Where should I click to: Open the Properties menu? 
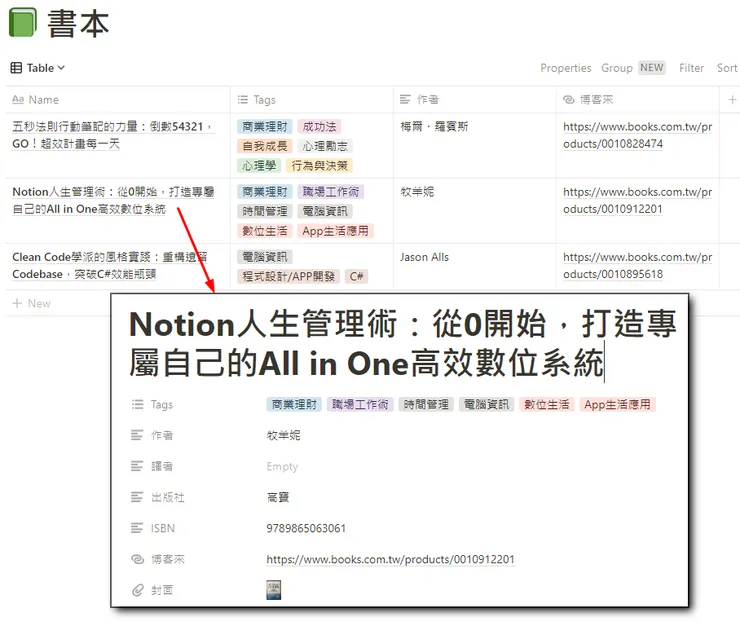click(x=565, y=68)
